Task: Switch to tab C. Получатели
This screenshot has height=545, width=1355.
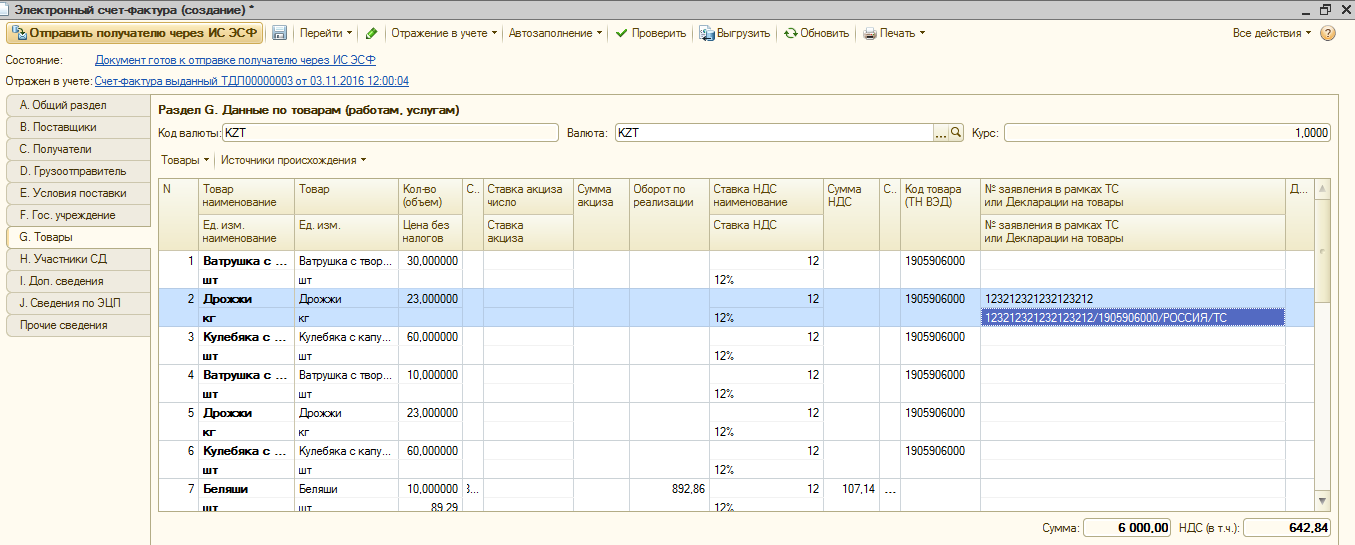Action: [x=77, y=149]
